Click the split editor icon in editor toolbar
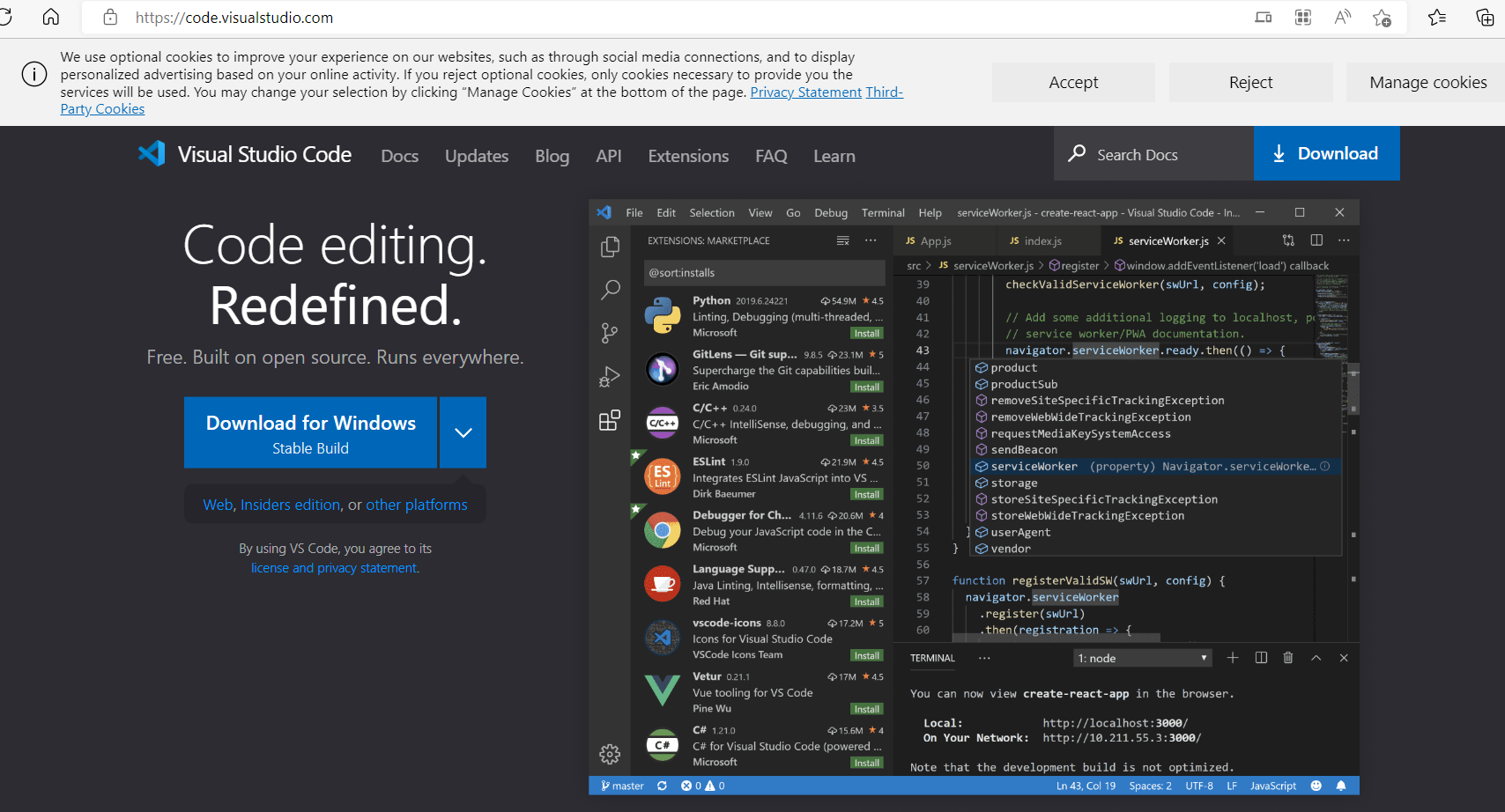Viewport: 1505px width, 812px height. click(x=1316, y=240)
